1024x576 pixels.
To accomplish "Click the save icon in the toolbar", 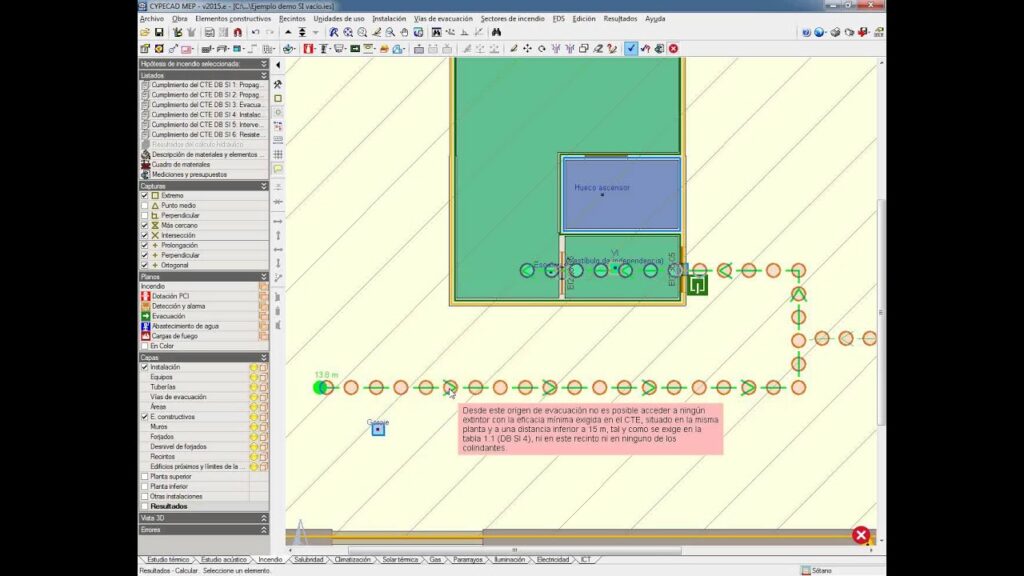I will tap(159, 32).
